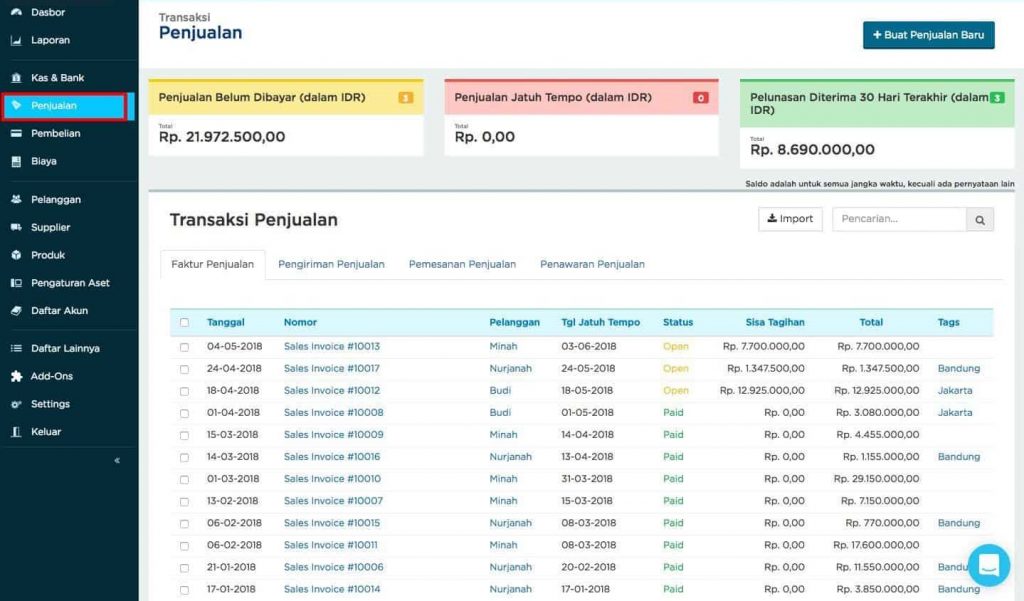The height and width of the screenshot is (601, 1024).
Task: Open the Produk box icon
Action: (x=16, y=255)
